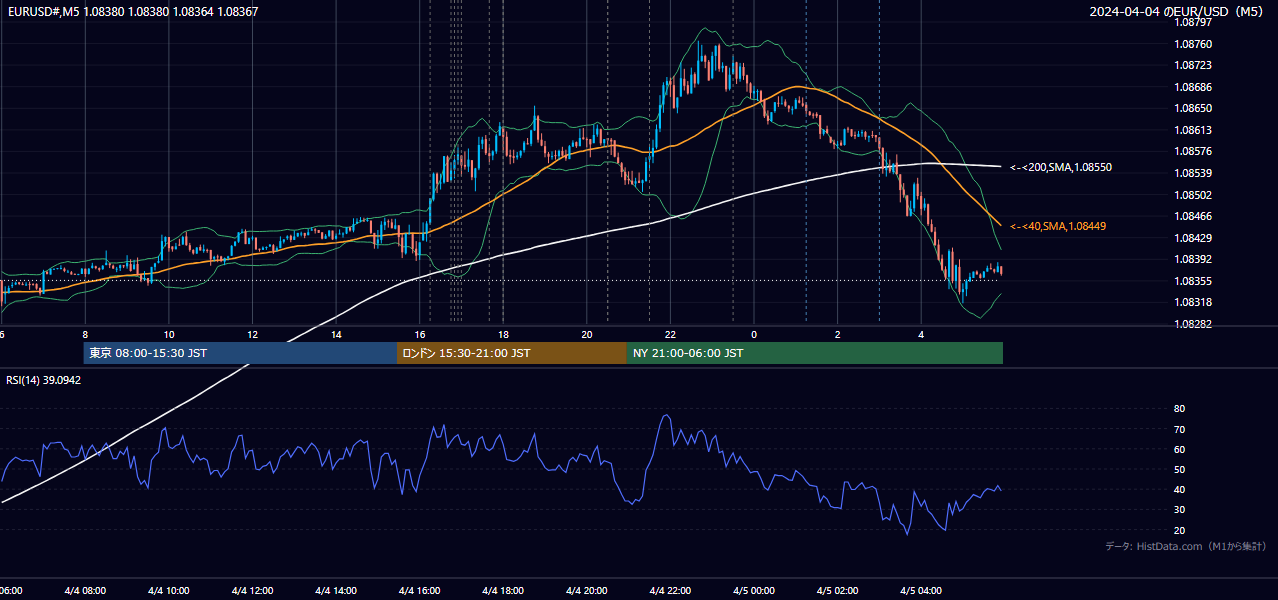Click the 80 level on the RSI scale
The image size is (1278, 600).
[x=1179, y=409]
